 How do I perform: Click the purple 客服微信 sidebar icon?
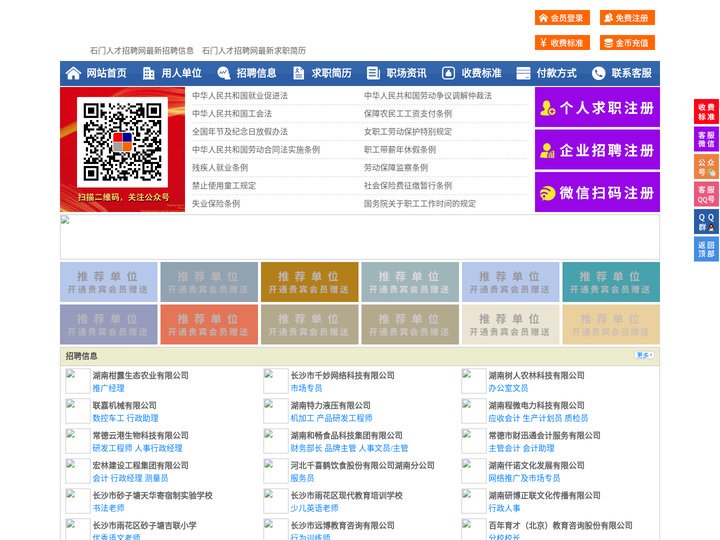pyautogui.click(x=706, y=139)
